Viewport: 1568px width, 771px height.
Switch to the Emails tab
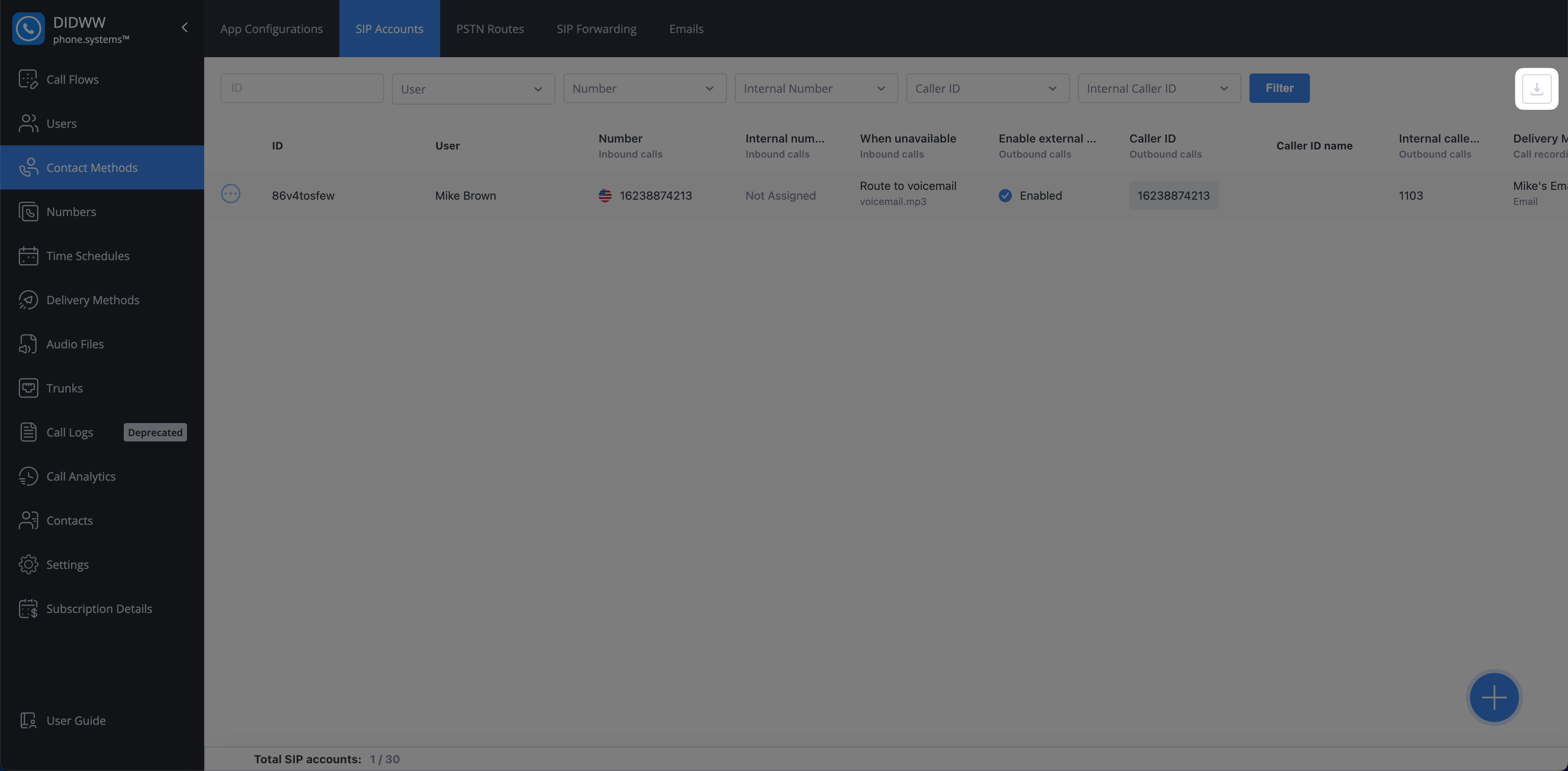tap(686, 29)
